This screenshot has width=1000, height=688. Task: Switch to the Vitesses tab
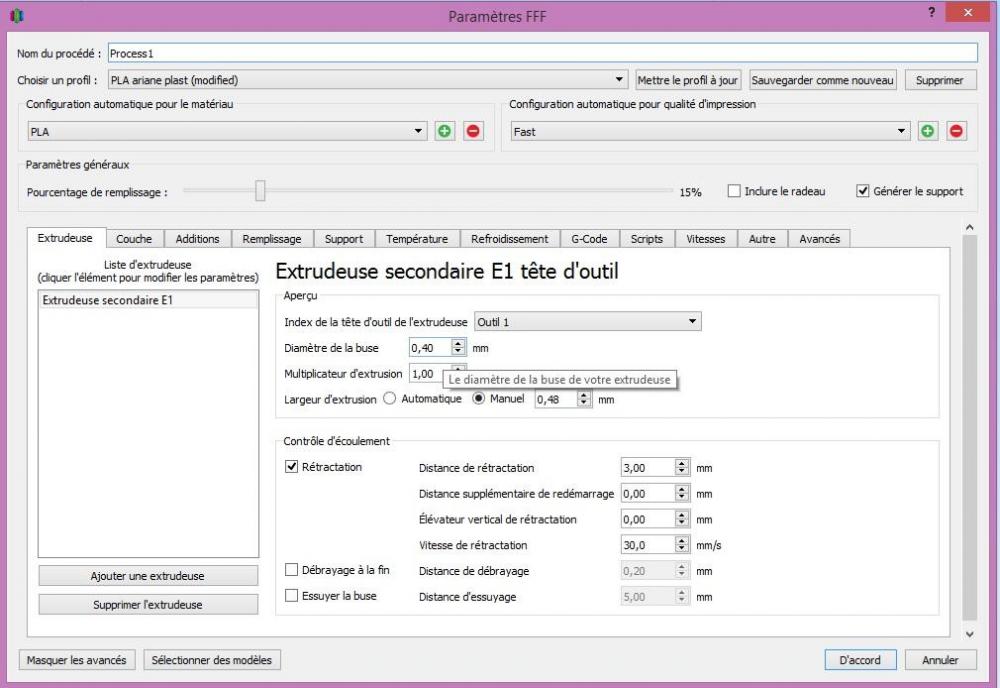tap(705, 238)
